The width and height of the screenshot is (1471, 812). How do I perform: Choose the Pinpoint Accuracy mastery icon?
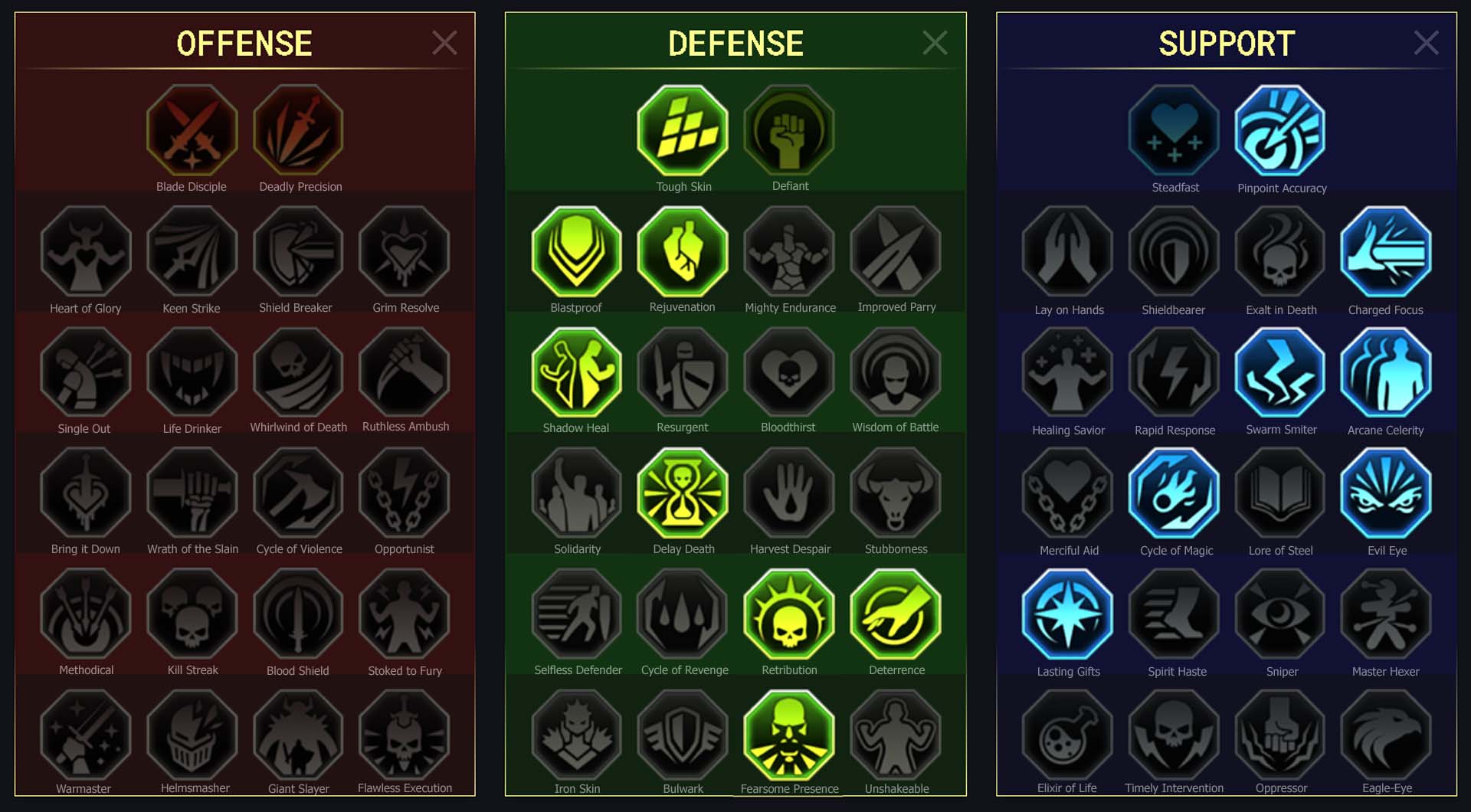1280,130
